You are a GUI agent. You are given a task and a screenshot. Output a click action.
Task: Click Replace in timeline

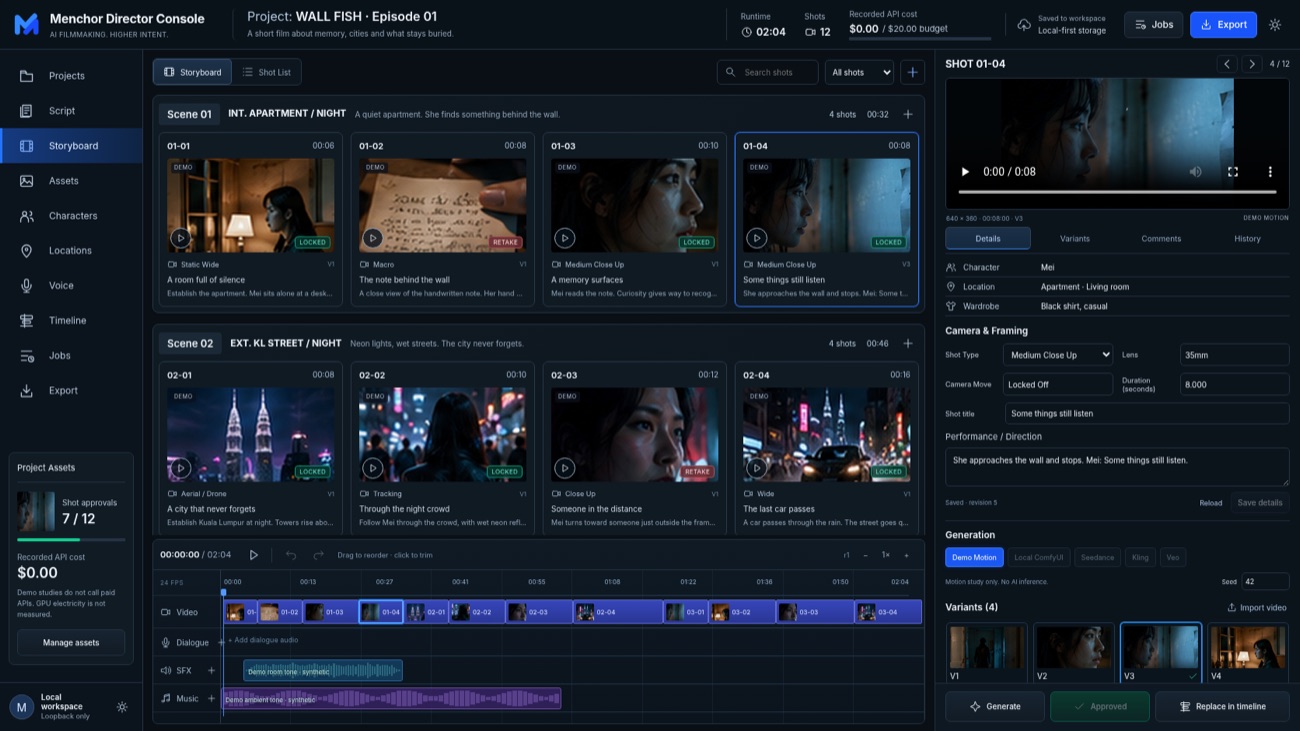tap(1222, 706)
